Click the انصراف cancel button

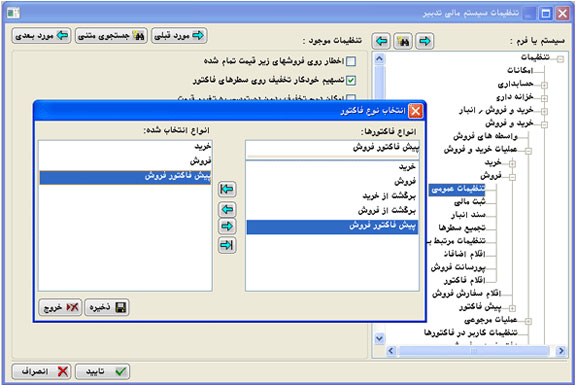(41, 371)
